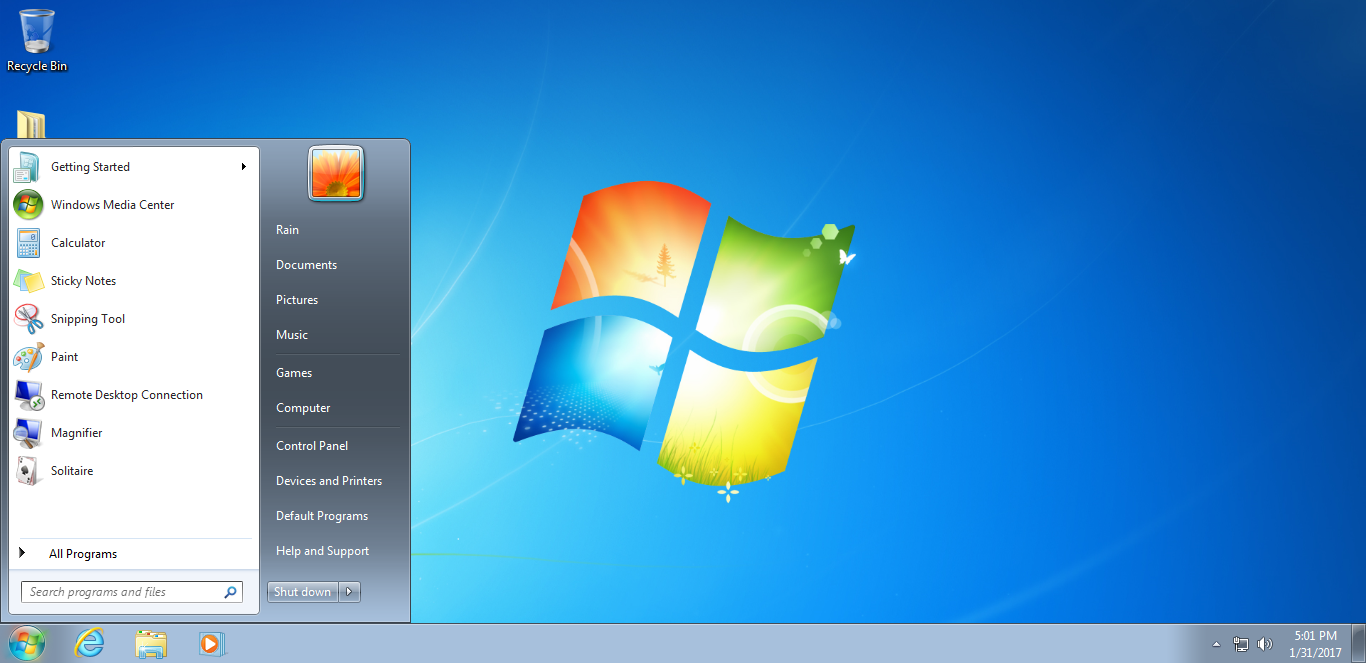Launch Windows Media Player from the taskbar
Viewport: 1366px width, 663px height.
point(211,644)
